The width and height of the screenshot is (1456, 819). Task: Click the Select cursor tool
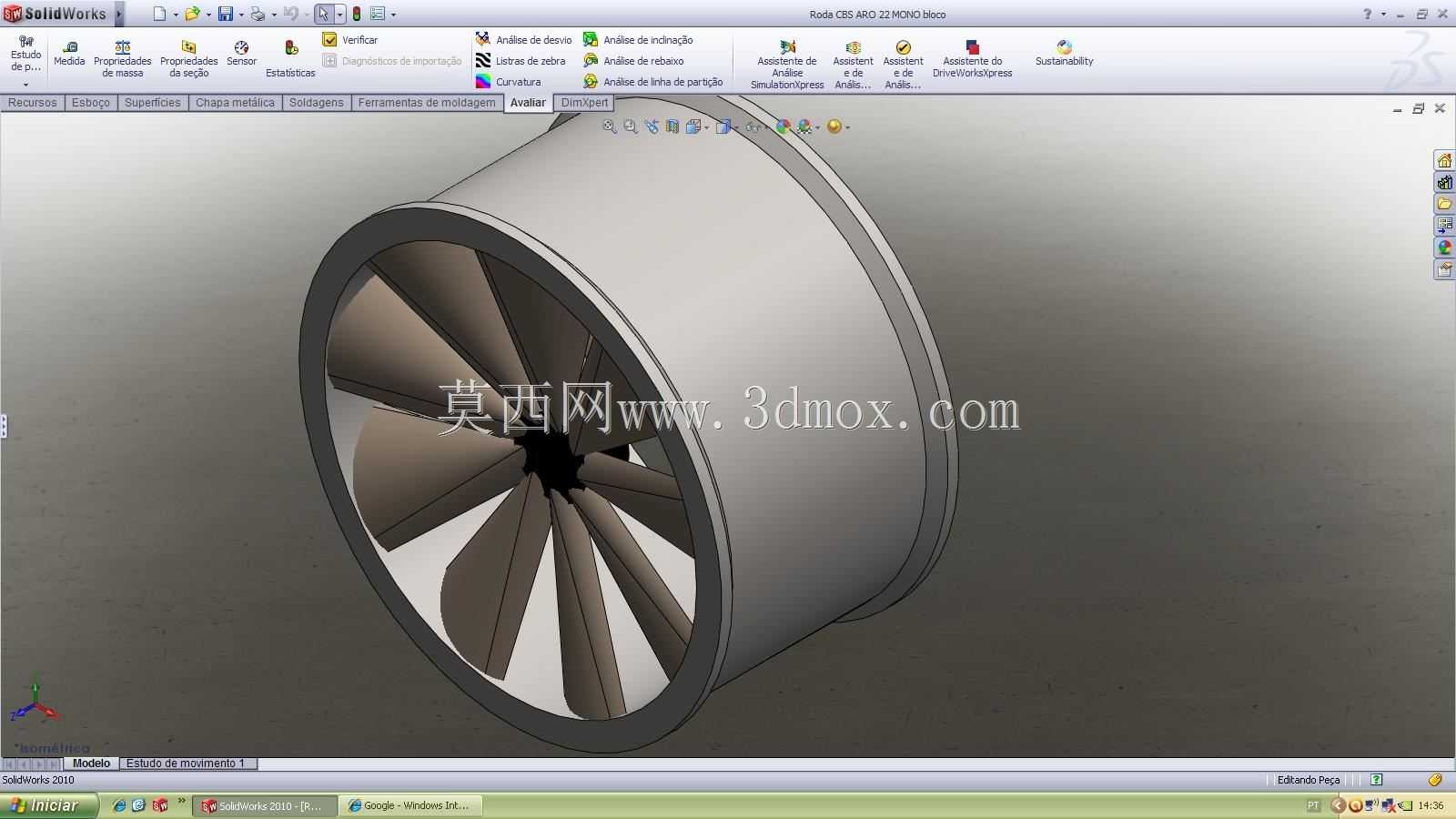pos(323,14)
